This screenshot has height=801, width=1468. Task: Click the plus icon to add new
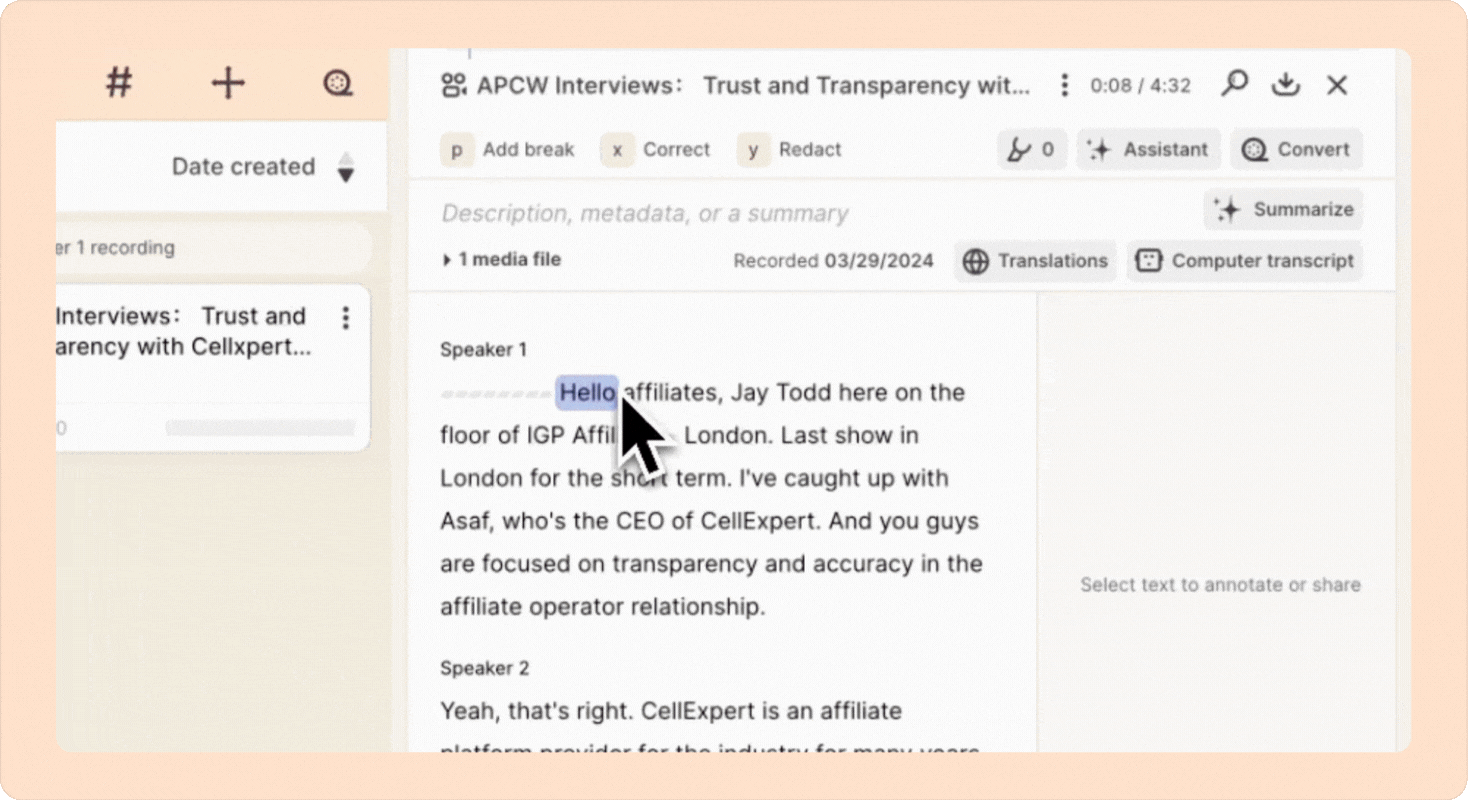pyautogui.click(x=228, y=83)
